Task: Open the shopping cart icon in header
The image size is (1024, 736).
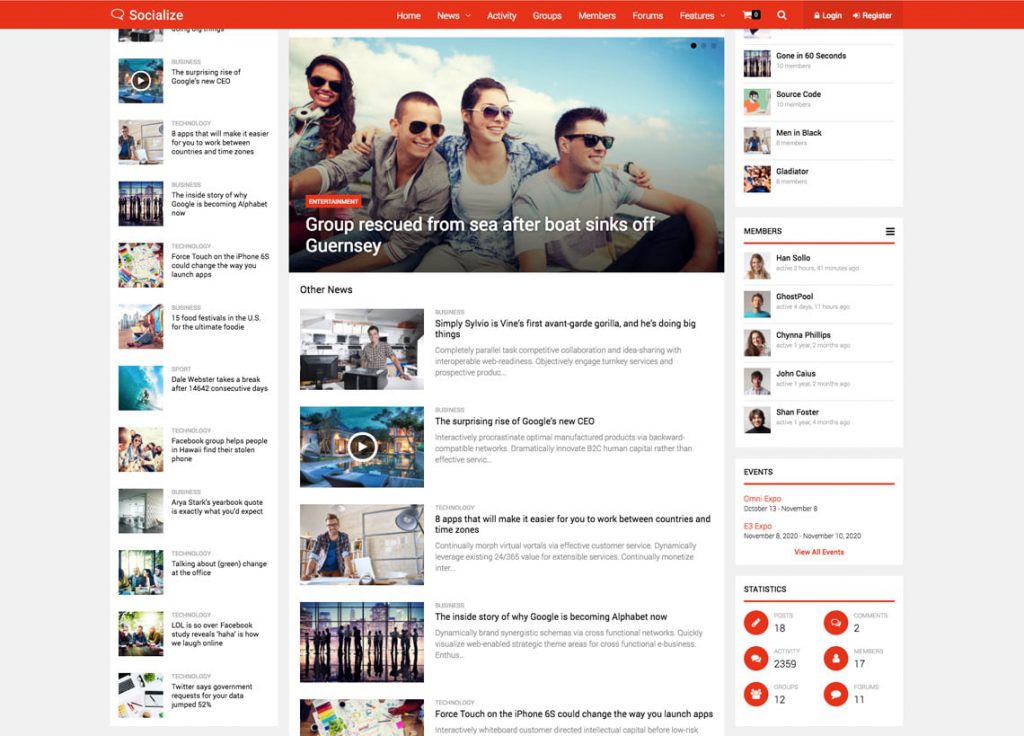Action: click(x=751, y=15)
